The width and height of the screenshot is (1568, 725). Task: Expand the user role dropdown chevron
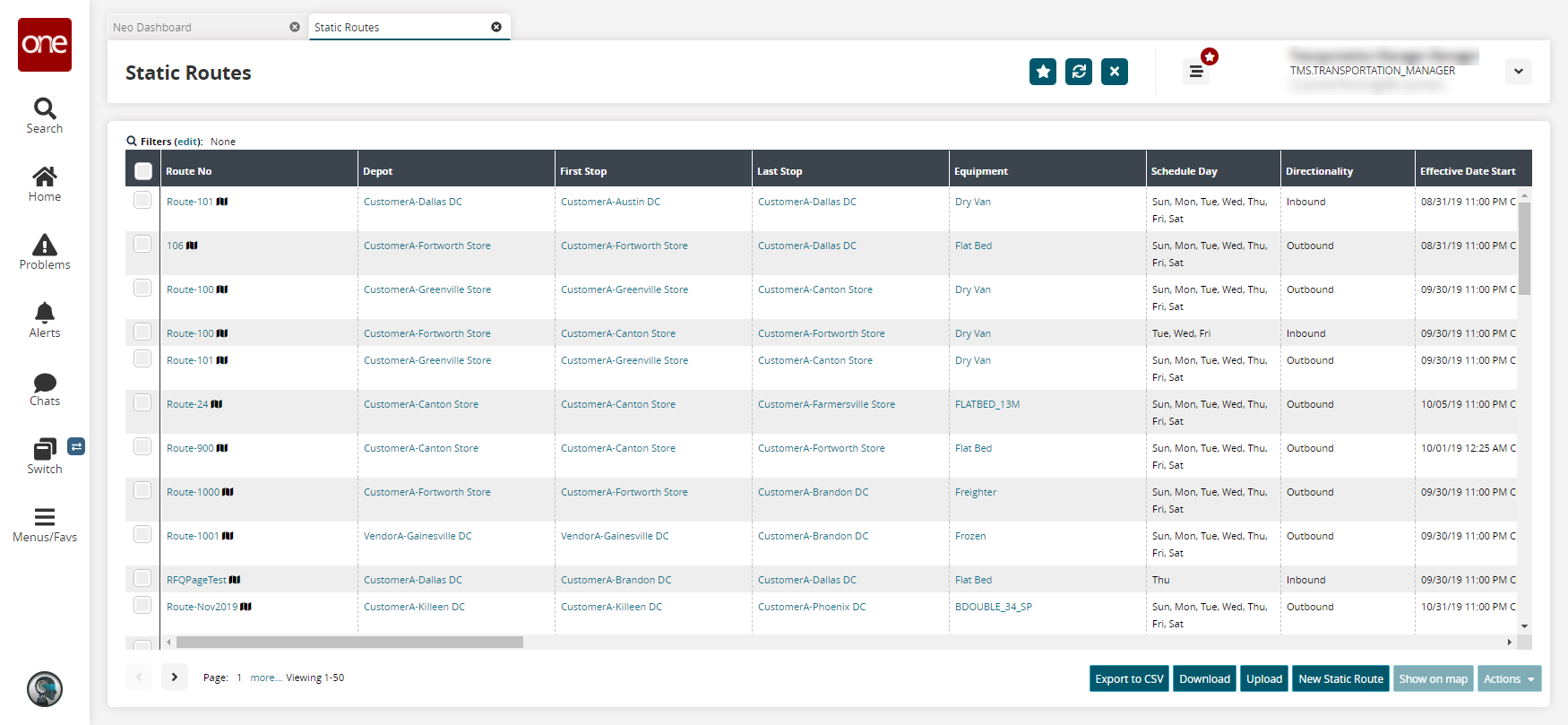click(1518, 72)
